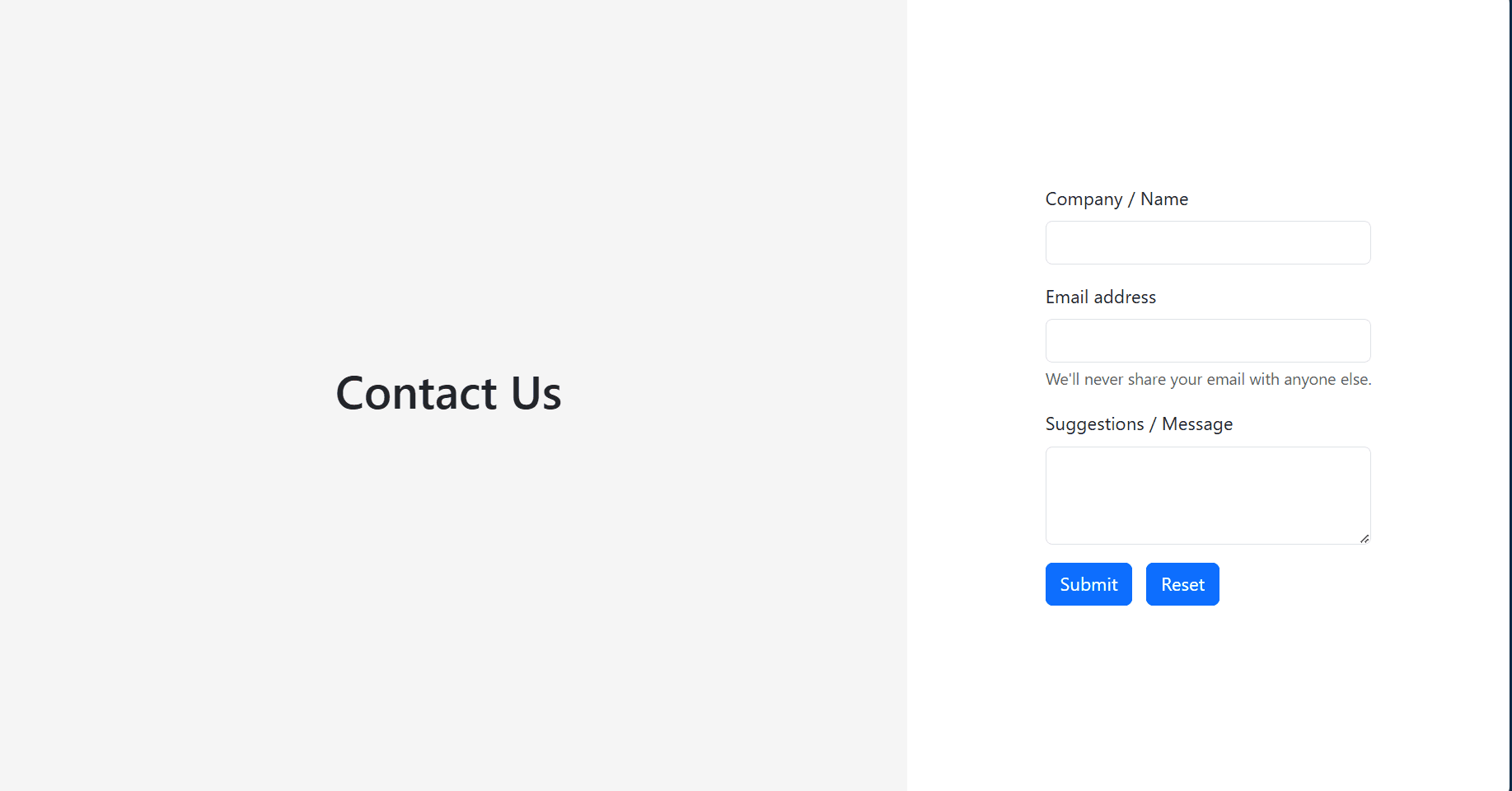Select the Suggestions / Message label
Screen dimensions: 1512x791
click(1139, 424)
